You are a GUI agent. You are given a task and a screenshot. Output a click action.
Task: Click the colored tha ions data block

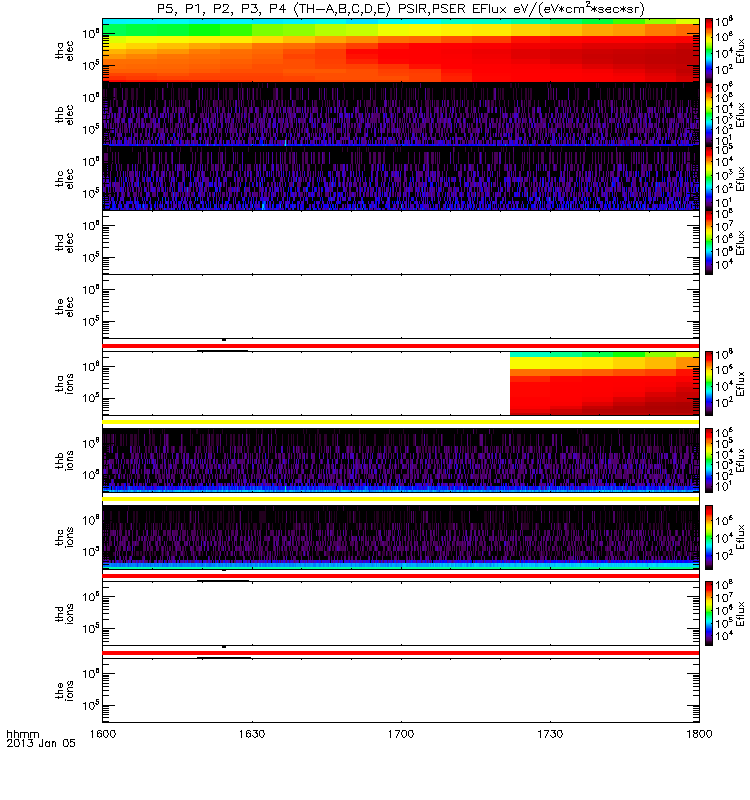point(605,383)
